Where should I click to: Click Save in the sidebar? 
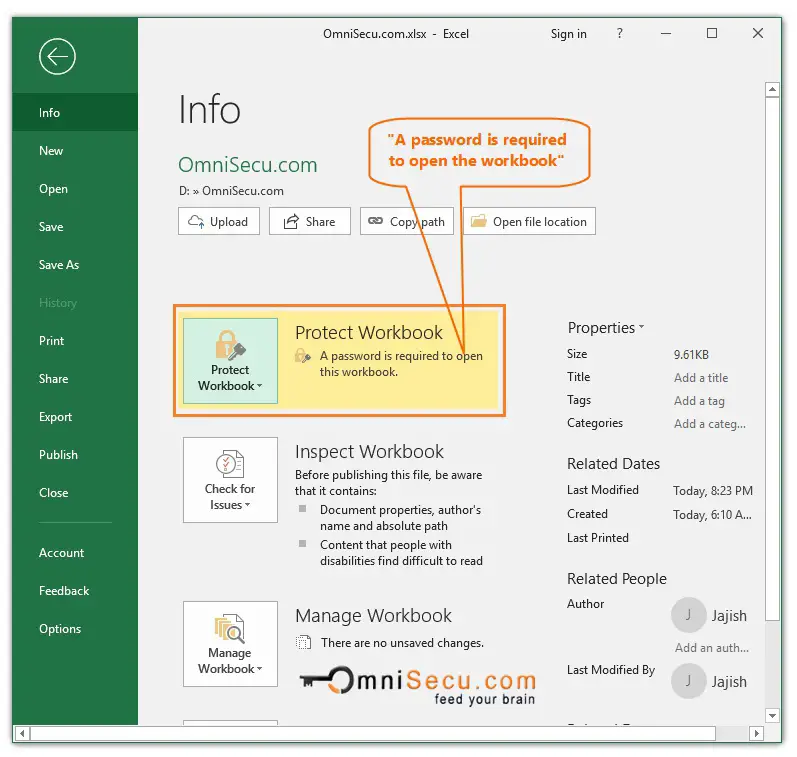coord(75,227)
